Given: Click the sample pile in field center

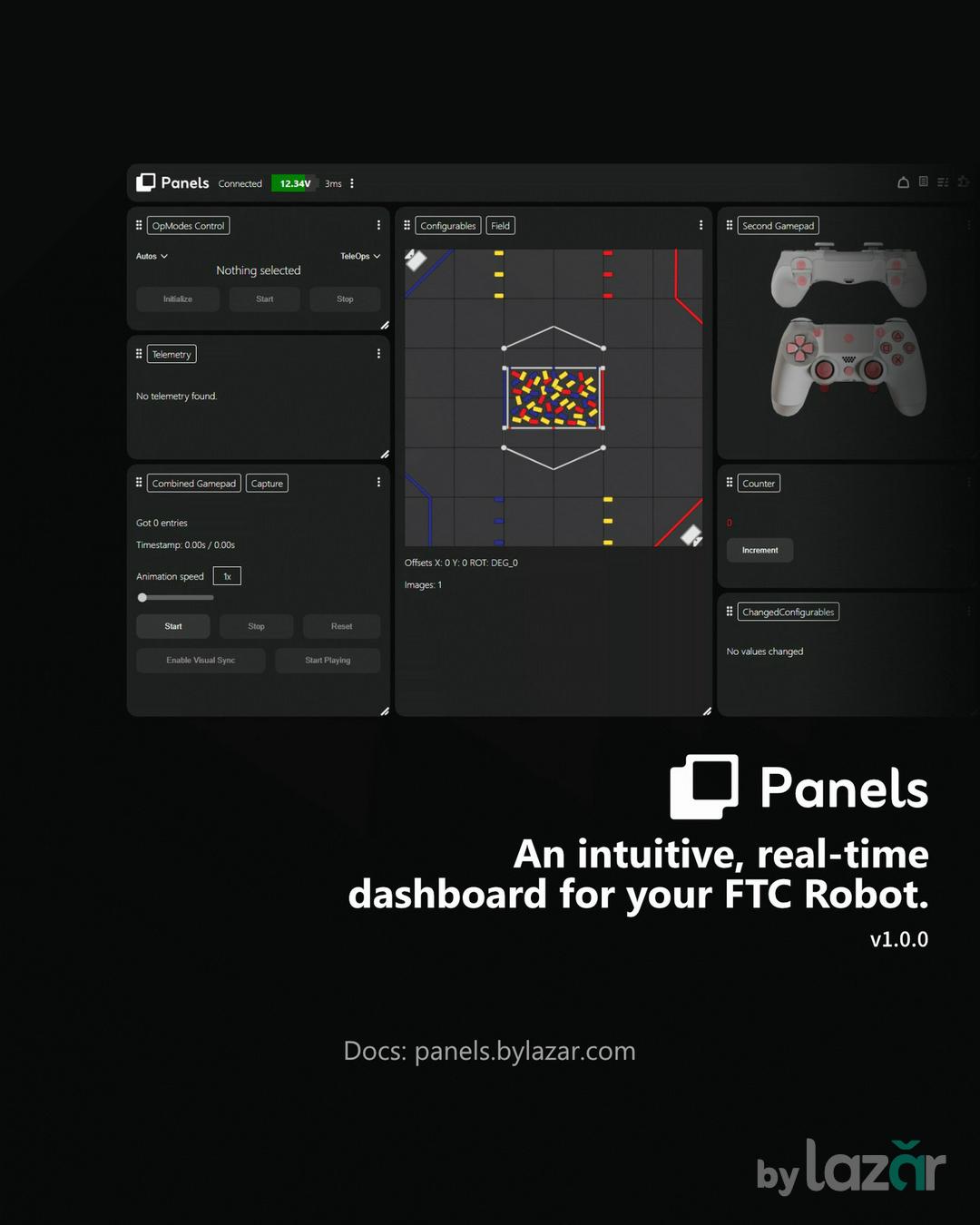Looking at the screenshot, I should coord(554,397).
